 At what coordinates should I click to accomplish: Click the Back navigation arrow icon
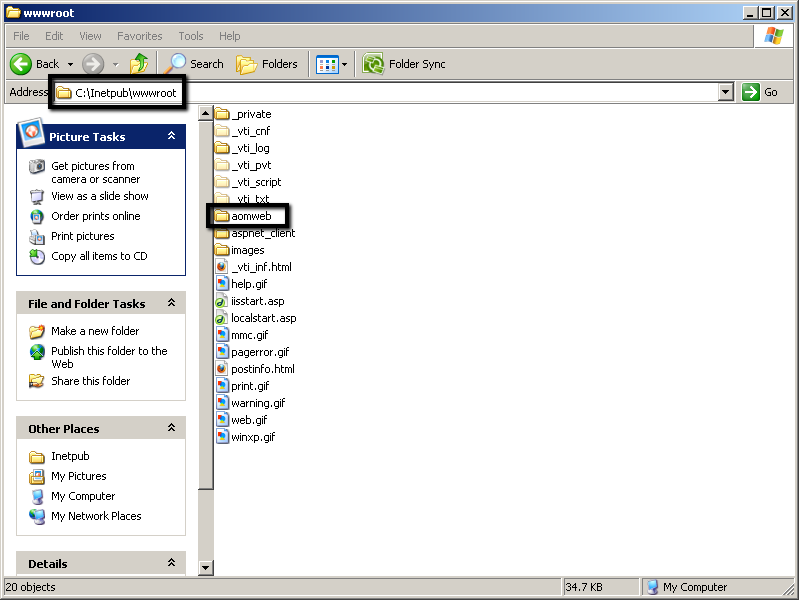pyautogui.click(x=21, y=64)
